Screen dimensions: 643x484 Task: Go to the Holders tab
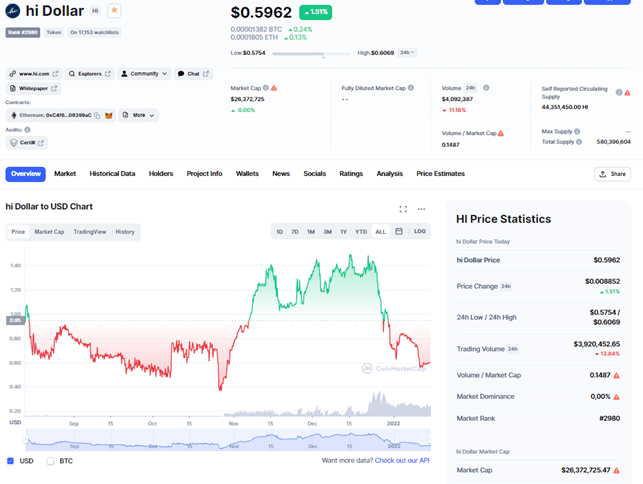(161, 174)
